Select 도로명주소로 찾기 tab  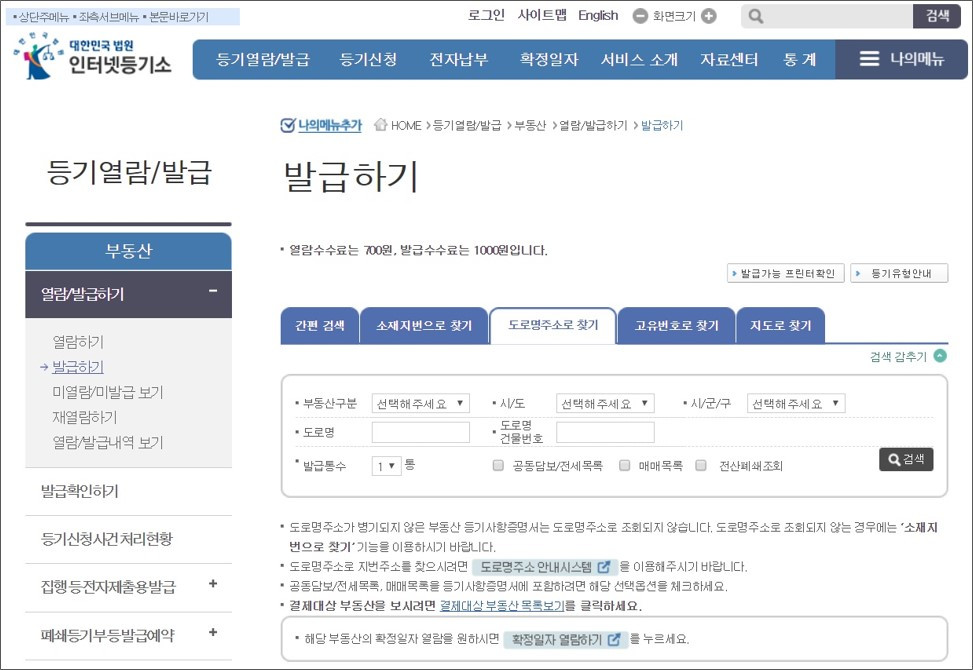tap(553, 325)
